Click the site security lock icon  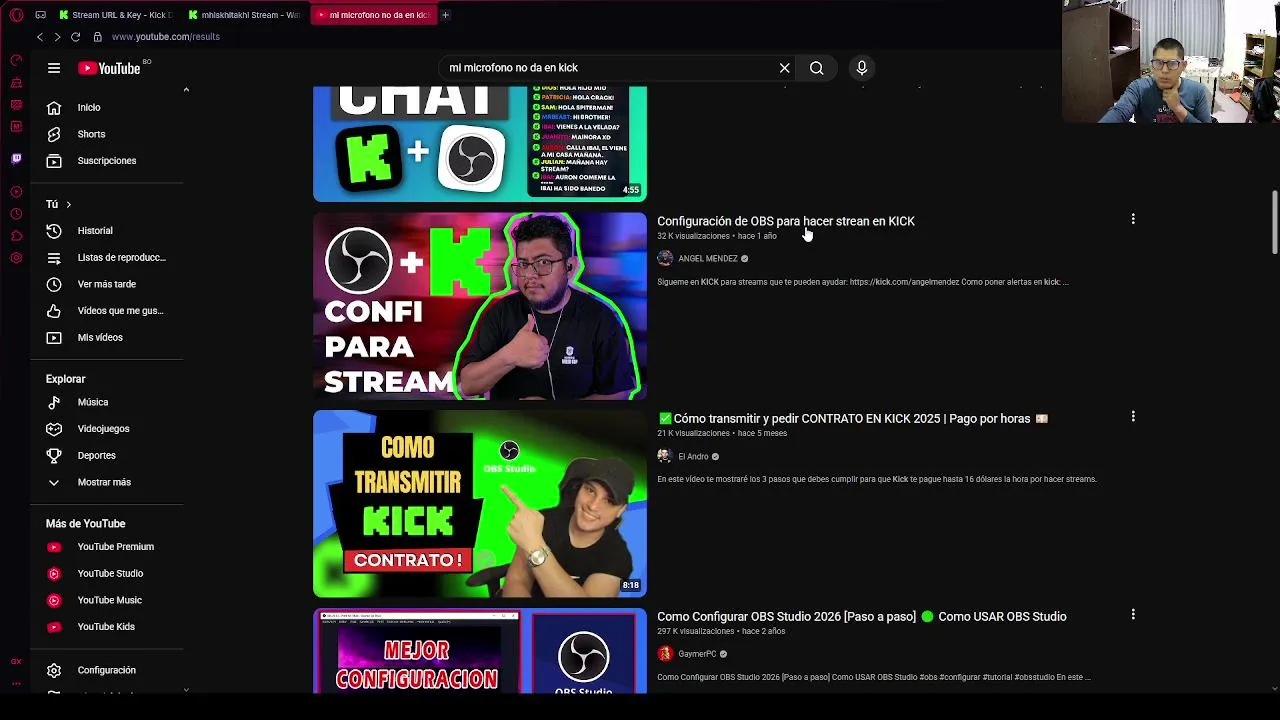point(97,37)
